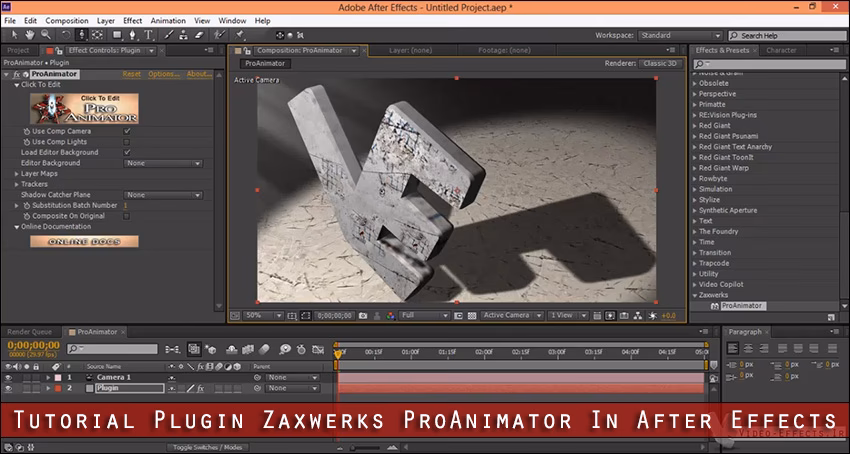This screenshot has height=454, width=850.
Task: Enable Composite On Original checkbox
Action: (126, 216)
